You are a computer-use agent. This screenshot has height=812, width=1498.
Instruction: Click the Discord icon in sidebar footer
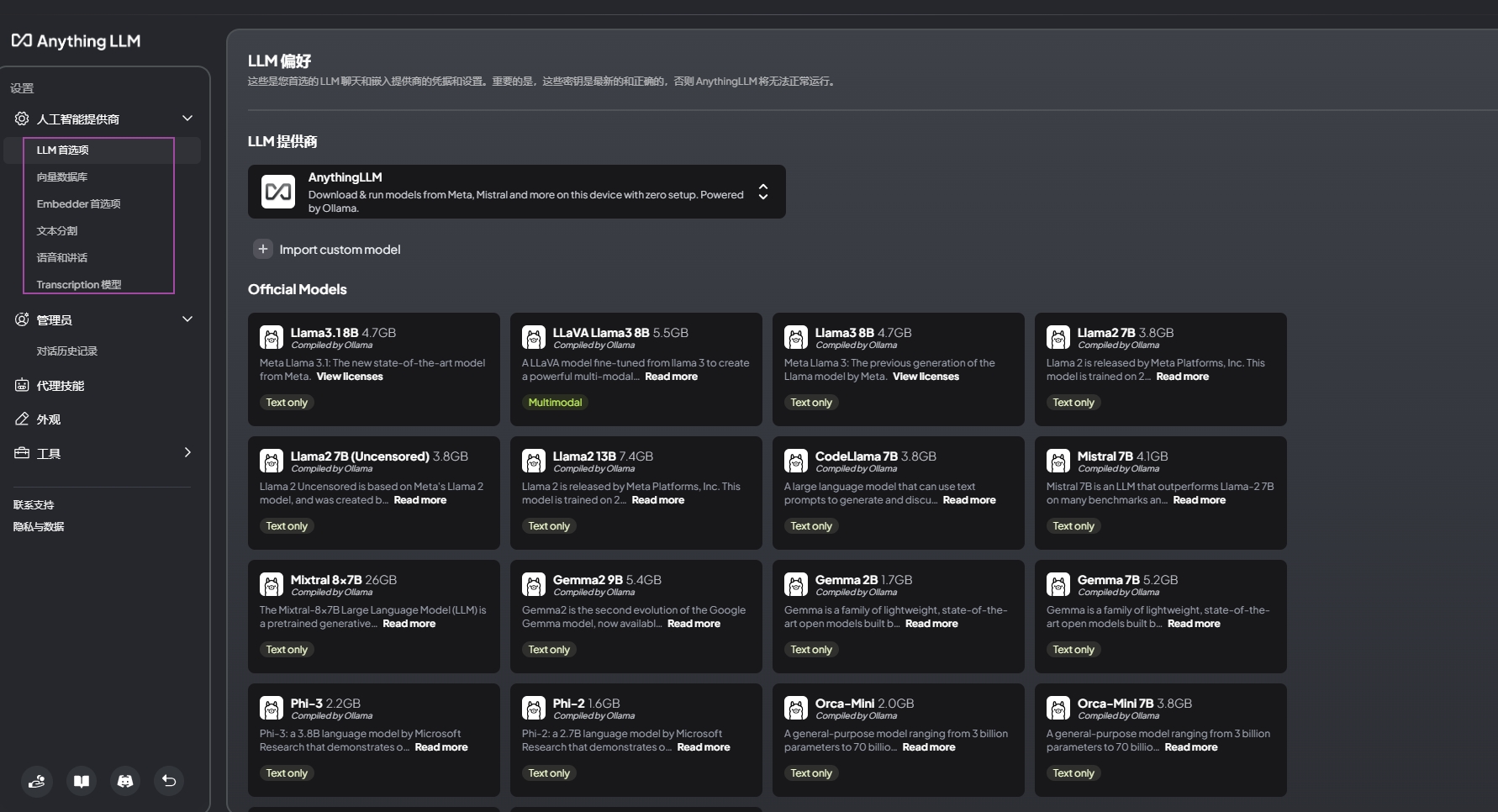pos(125,781)
